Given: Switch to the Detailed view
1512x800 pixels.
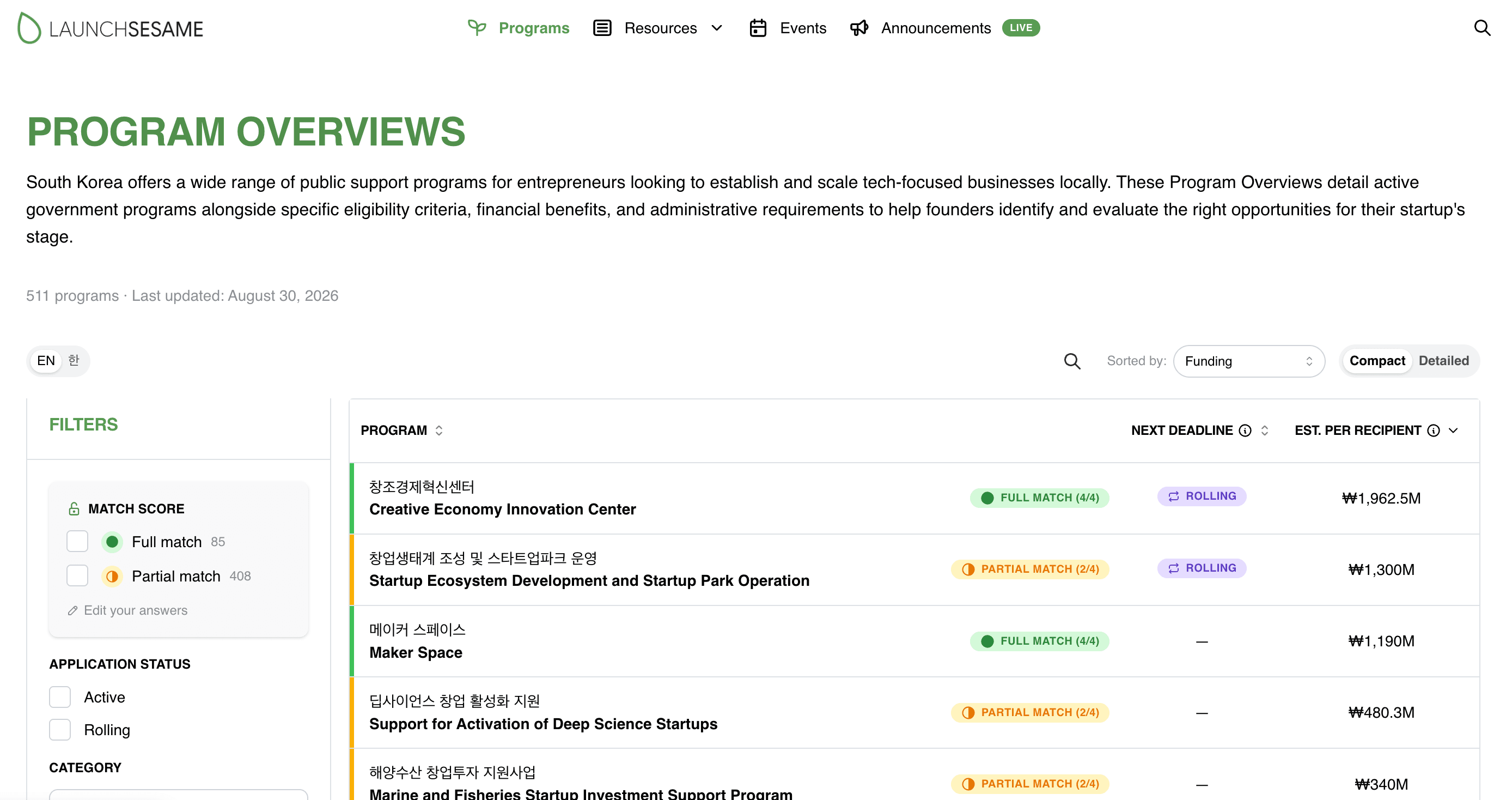Looking at the screenshot, I should point(1443,361).
